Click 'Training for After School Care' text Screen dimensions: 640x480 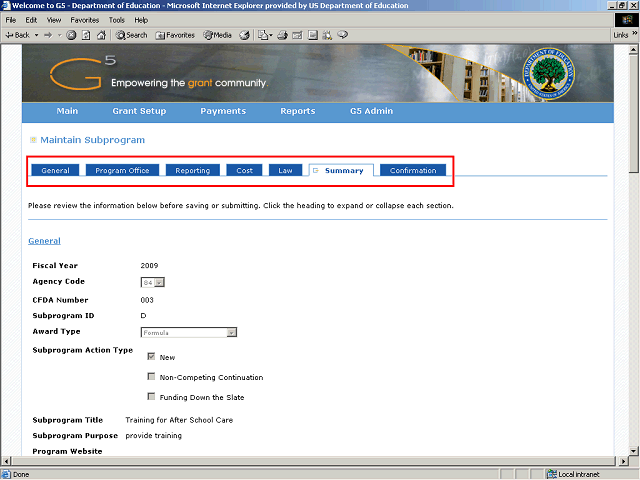[179, 420]
